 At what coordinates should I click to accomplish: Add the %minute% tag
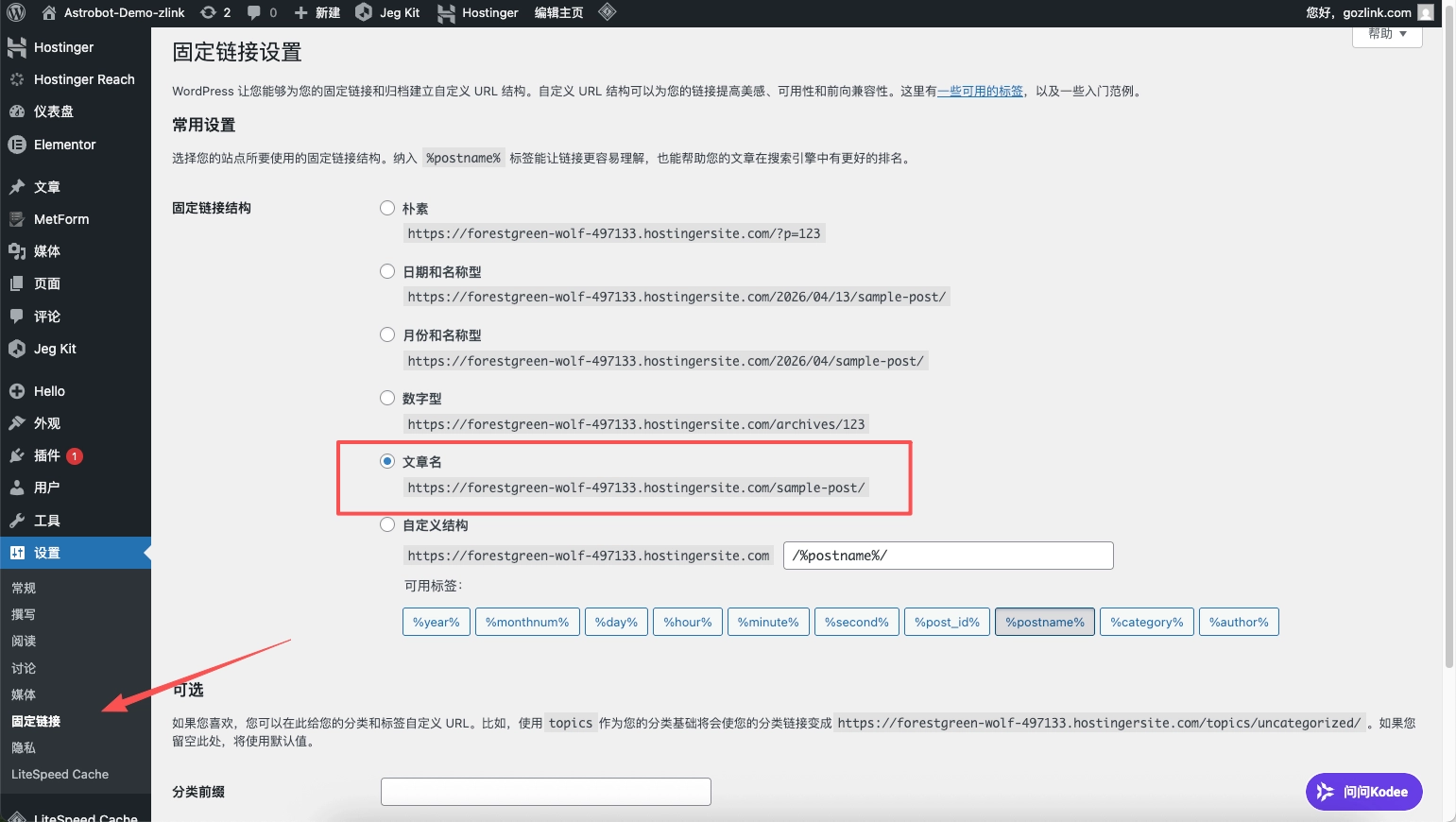point(768,622)
